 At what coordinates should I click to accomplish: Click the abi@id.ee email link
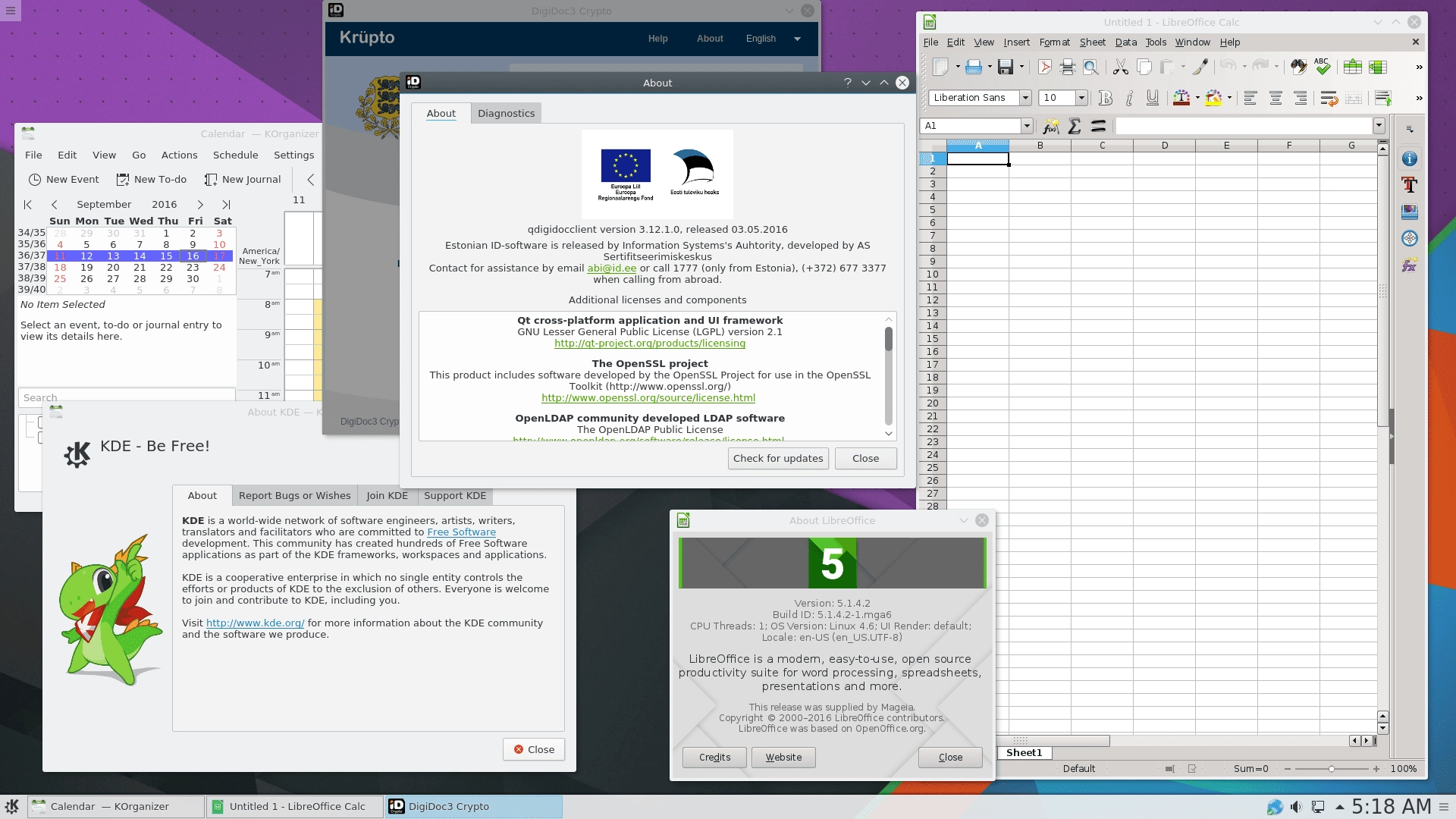click(612, 268)
